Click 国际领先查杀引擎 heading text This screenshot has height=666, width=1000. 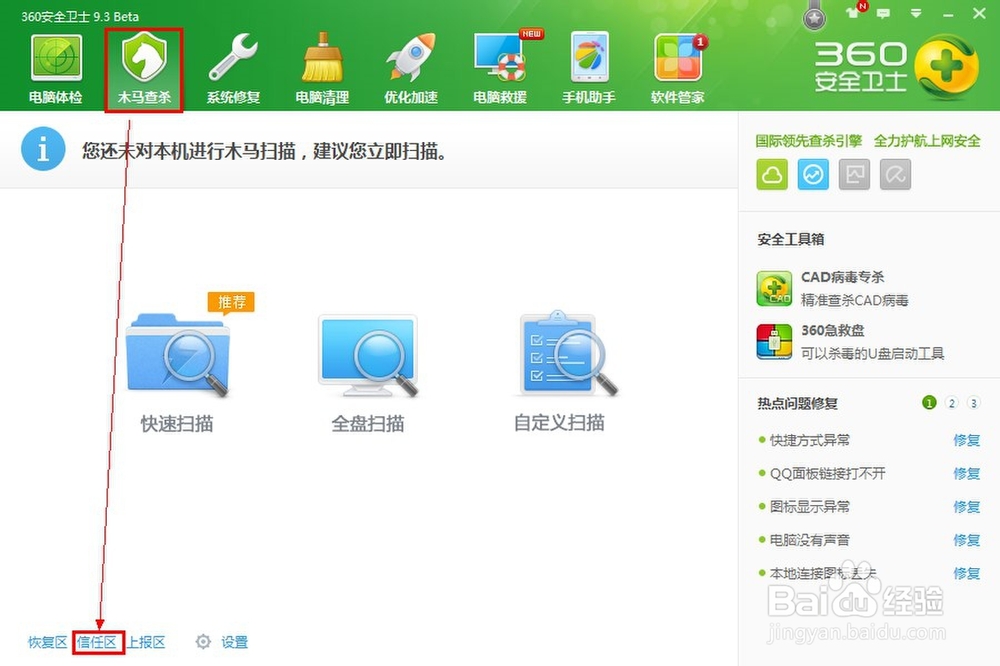coord(808,141)
